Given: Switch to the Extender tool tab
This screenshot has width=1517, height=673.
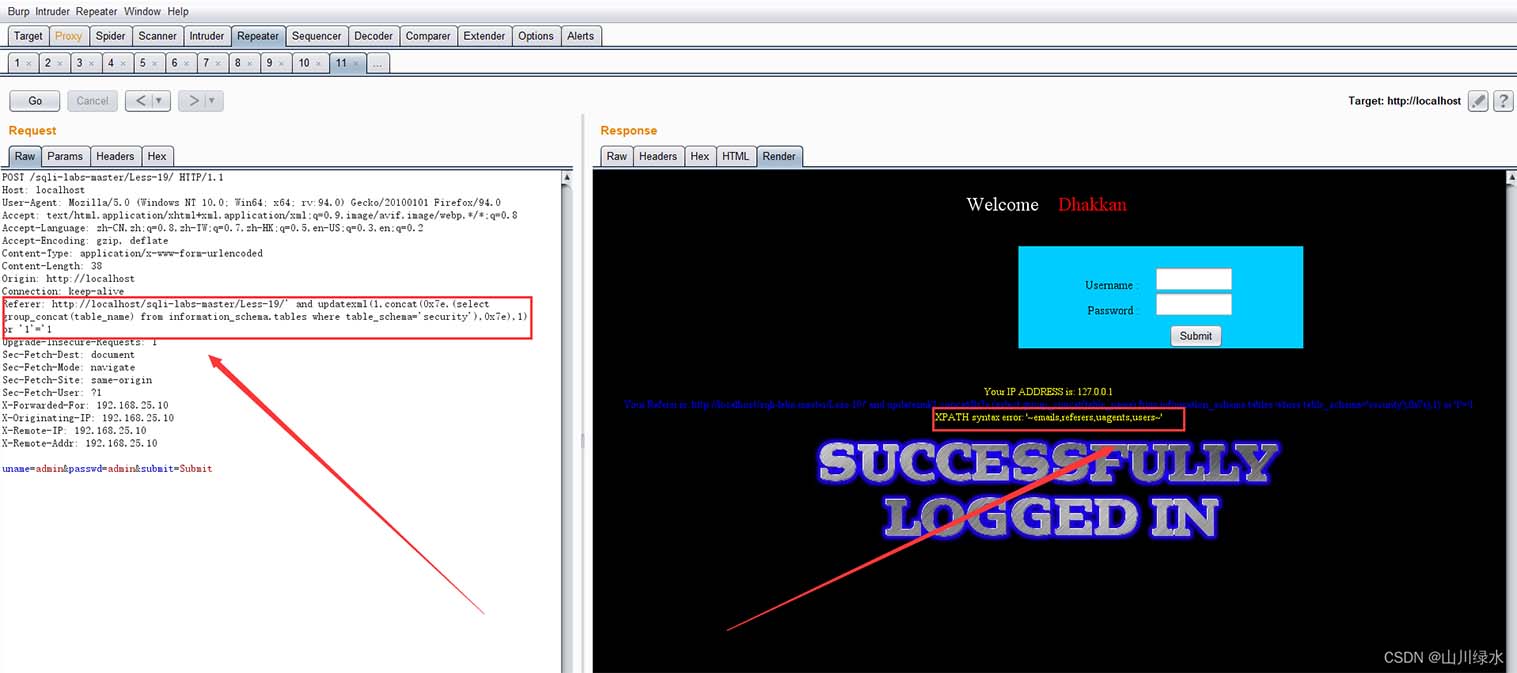Looking at the screenshot, I should 484,36.
